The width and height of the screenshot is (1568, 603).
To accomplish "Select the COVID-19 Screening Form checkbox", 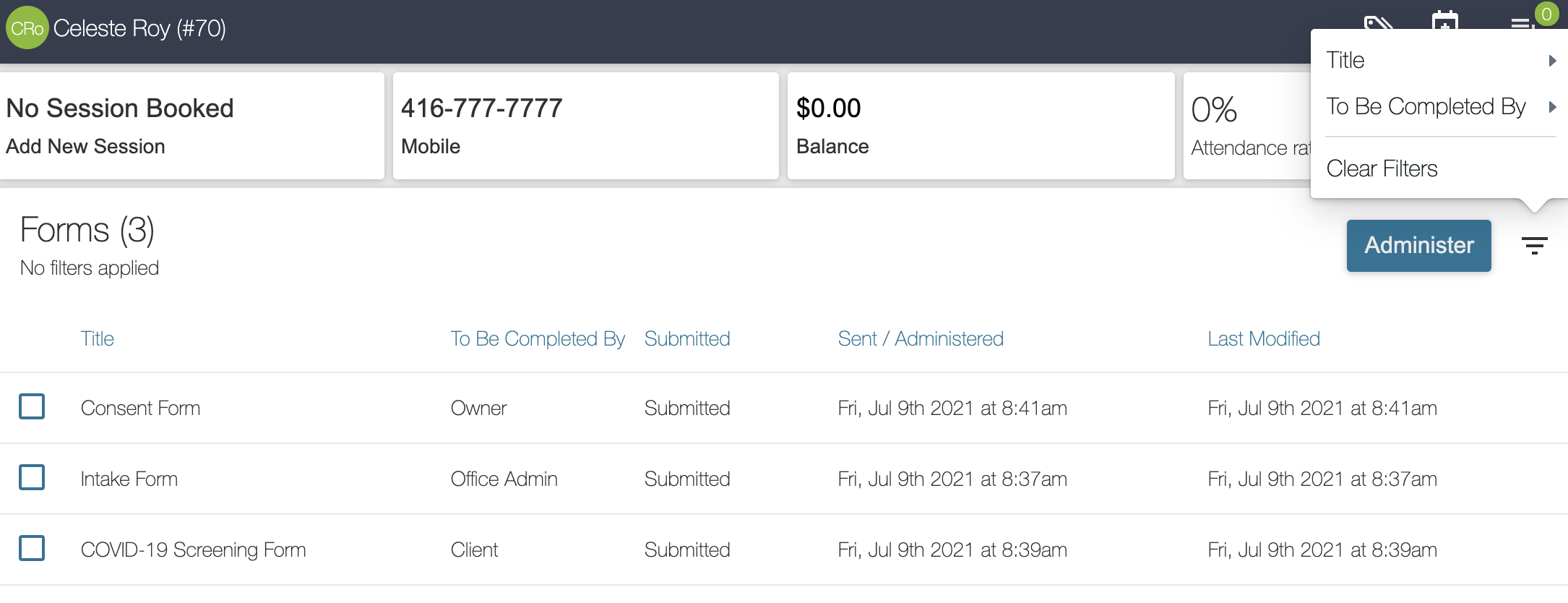I will pos(32,548).
